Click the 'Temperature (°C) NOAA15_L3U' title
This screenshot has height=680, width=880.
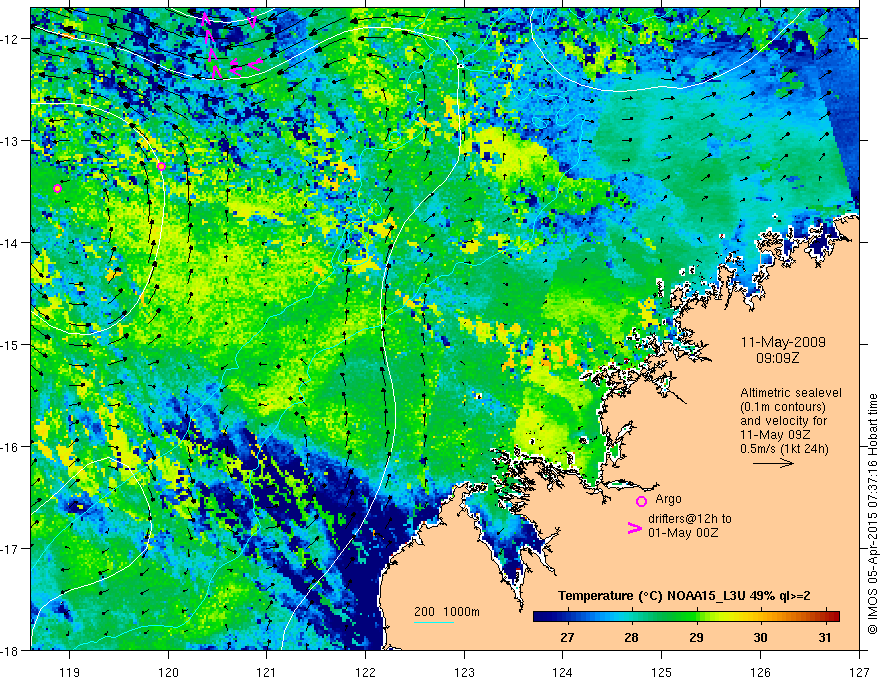(652, 596)
